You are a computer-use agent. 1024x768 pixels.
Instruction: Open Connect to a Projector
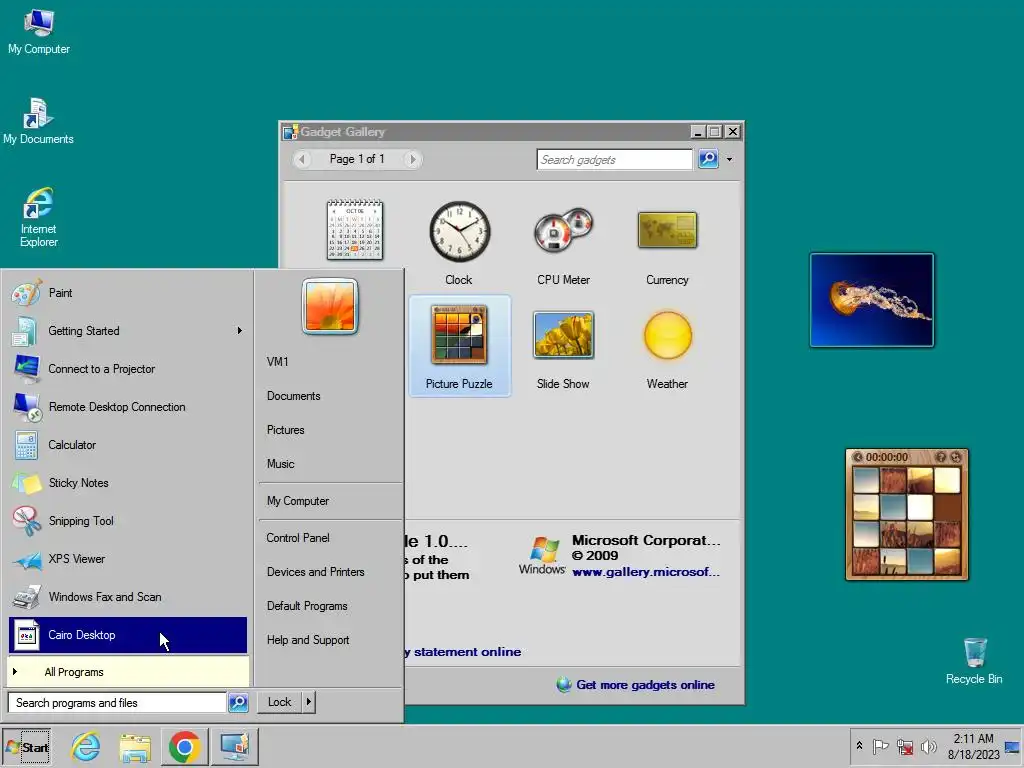coord(128,369)
